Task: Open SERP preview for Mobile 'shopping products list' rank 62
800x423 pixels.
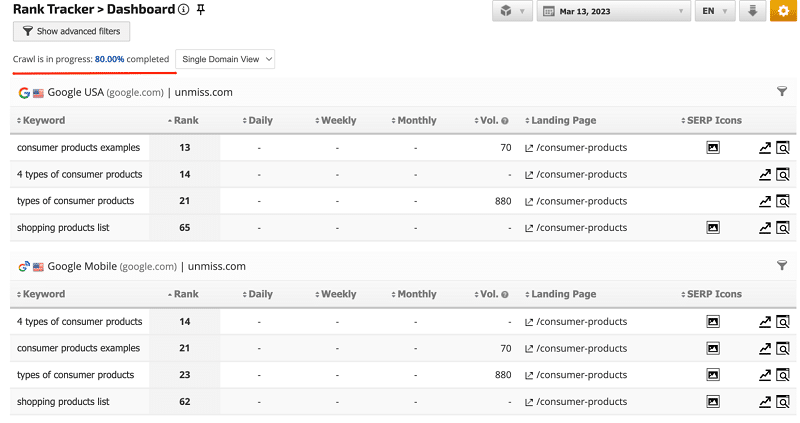Action: (x=783, y=402)
